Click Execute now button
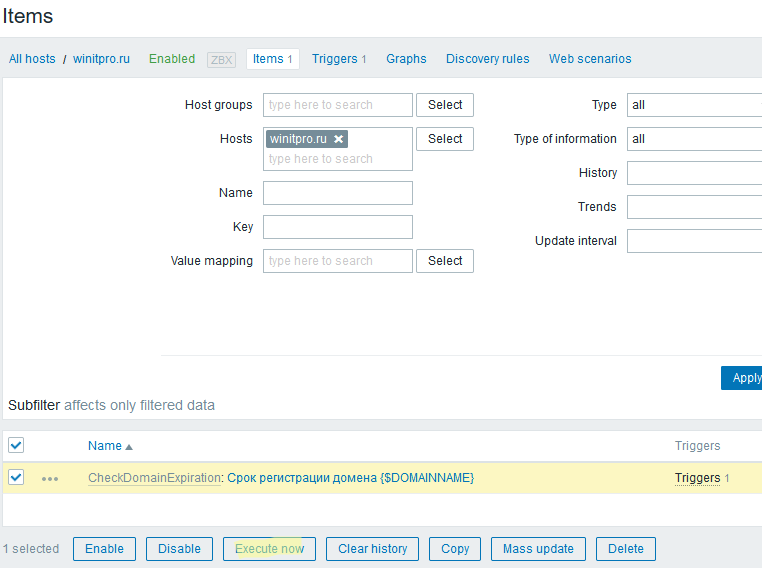The image size is (762, 568). click(269, 549)
